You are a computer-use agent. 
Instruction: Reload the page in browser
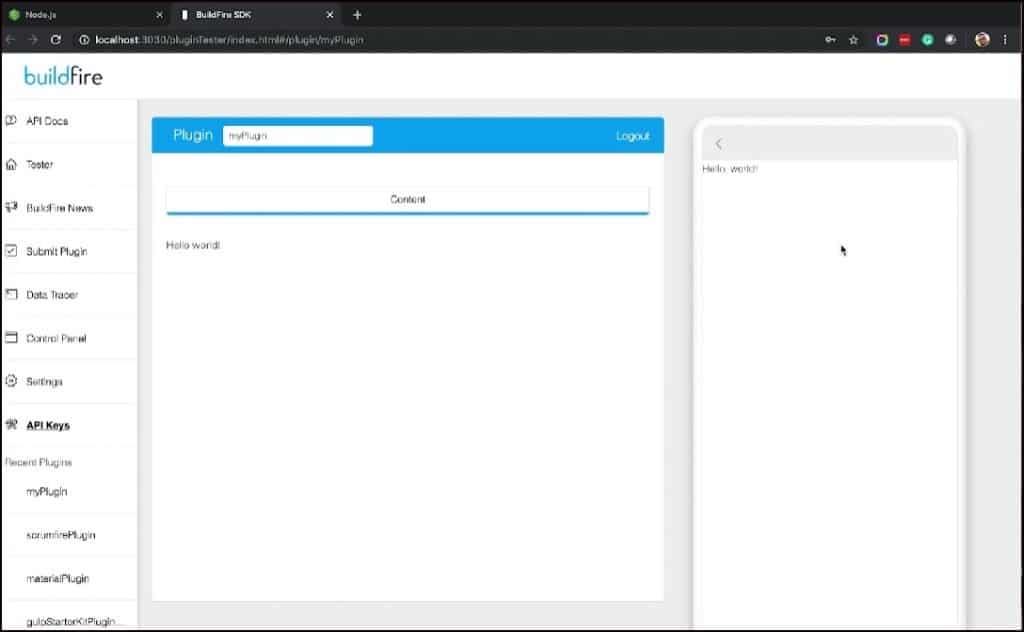(56, 40)
